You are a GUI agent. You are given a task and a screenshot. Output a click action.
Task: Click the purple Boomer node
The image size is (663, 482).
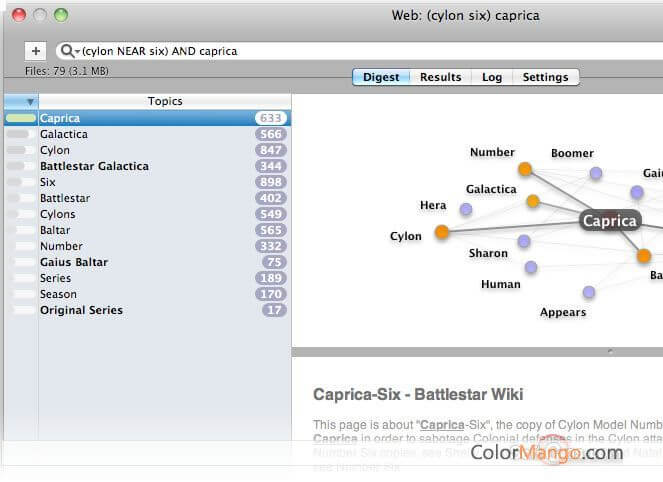click(x=596, y=173)
